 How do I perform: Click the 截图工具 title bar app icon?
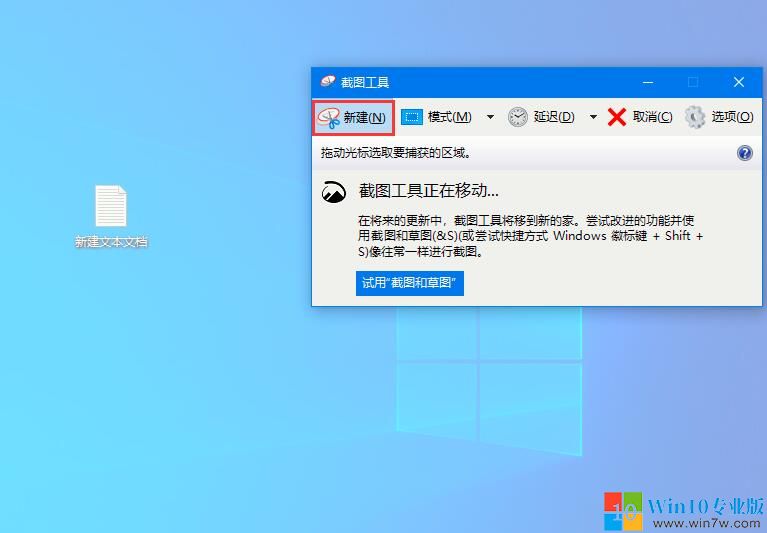click(328, 82)
